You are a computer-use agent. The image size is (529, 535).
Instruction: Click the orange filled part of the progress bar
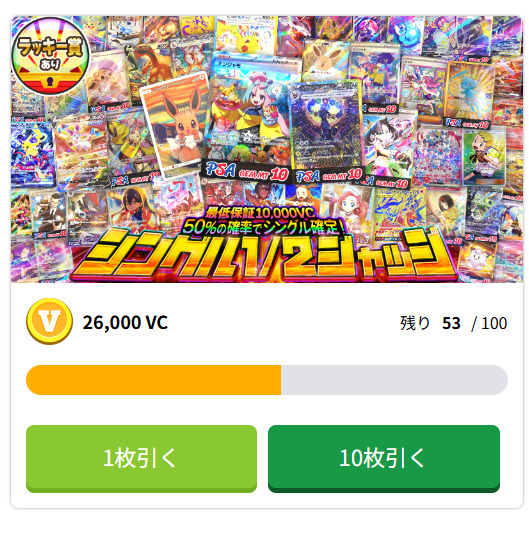point(154,380)
